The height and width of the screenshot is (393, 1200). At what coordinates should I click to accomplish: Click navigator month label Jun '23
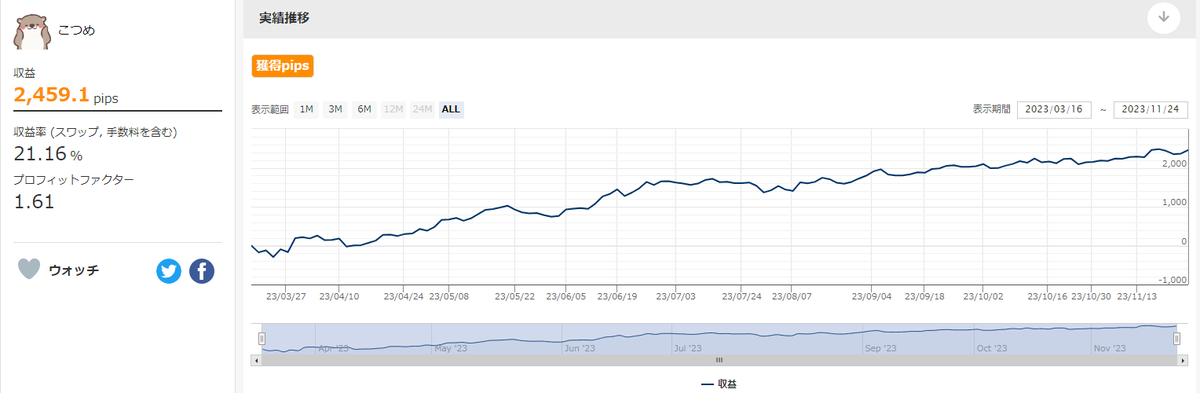click(580, 348)
